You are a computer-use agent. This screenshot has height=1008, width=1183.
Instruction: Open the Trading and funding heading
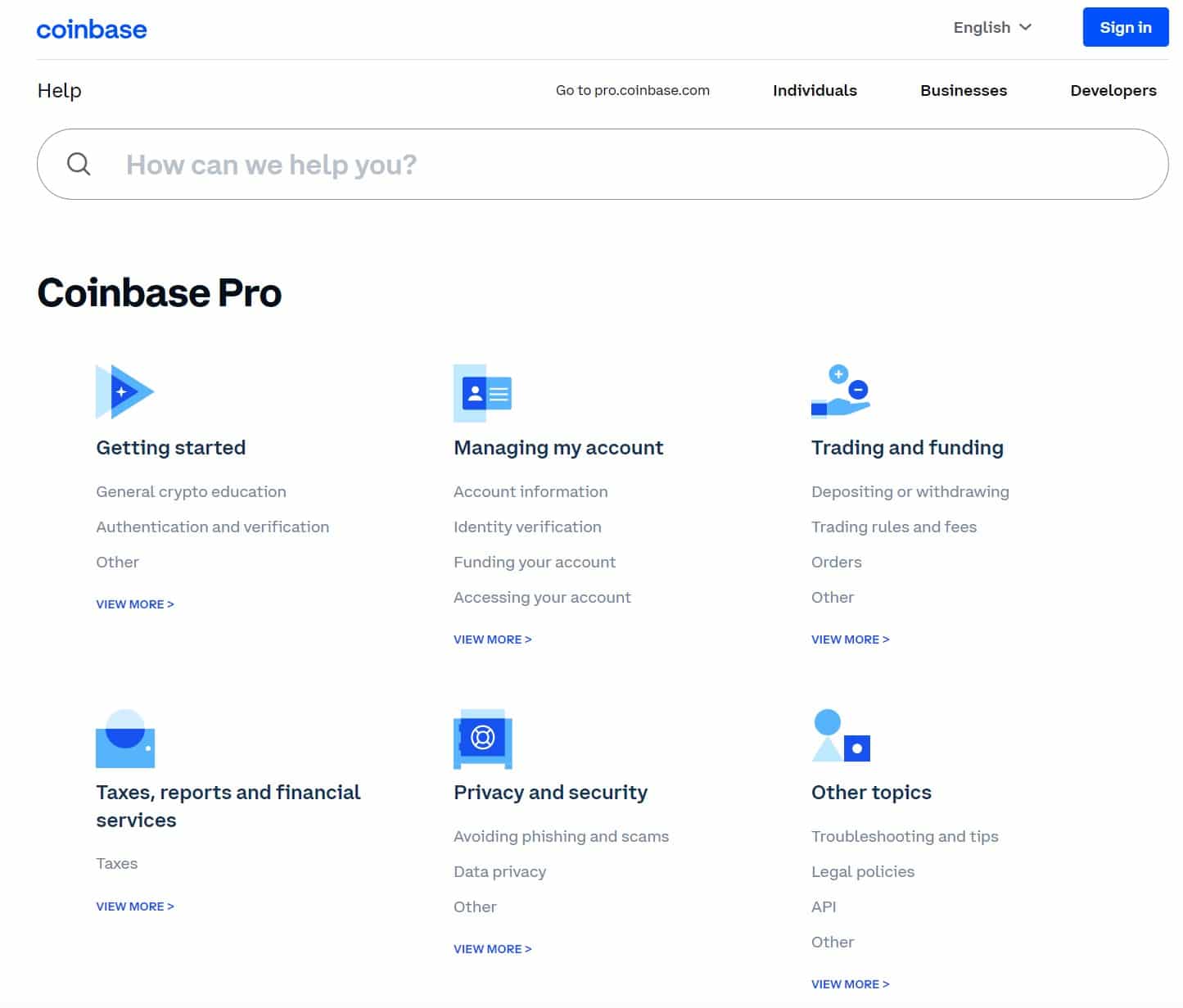[907, 448]
